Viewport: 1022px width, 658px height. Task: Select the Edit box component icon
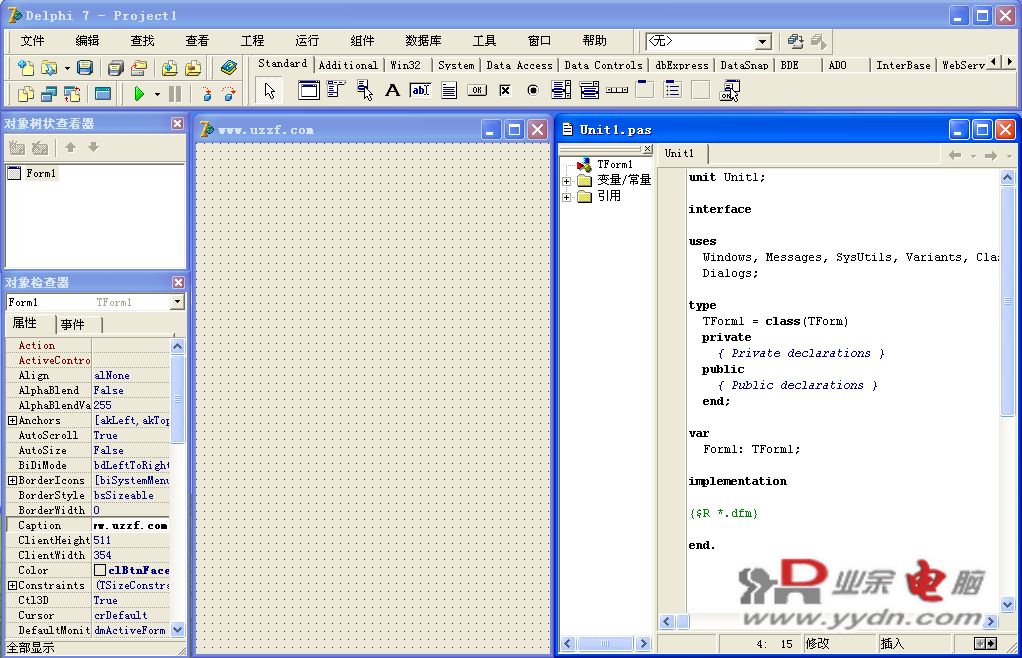(x=420, y=90)
